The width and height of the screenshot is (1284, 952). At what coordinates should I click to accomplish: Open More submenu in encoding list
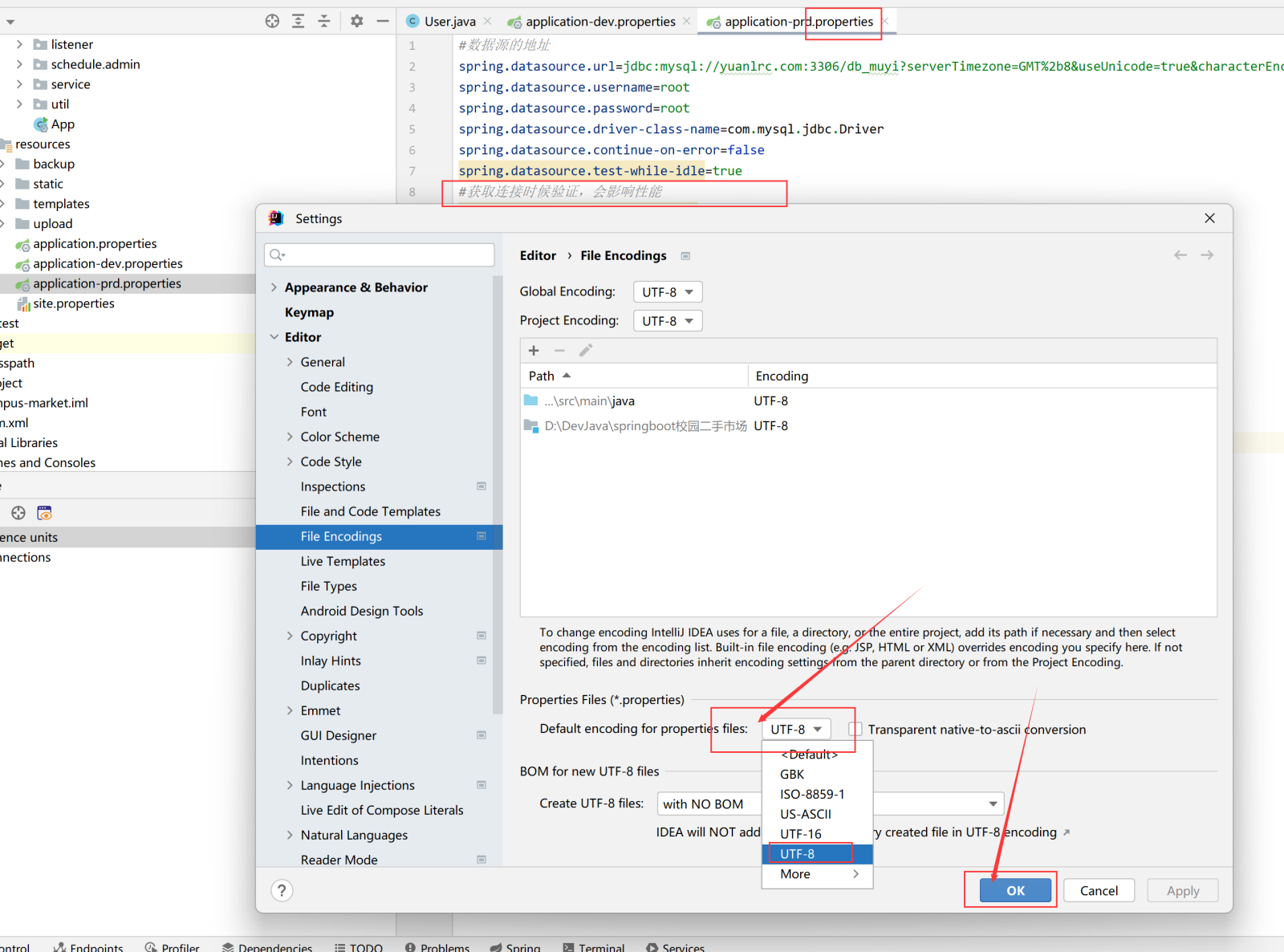817,874
